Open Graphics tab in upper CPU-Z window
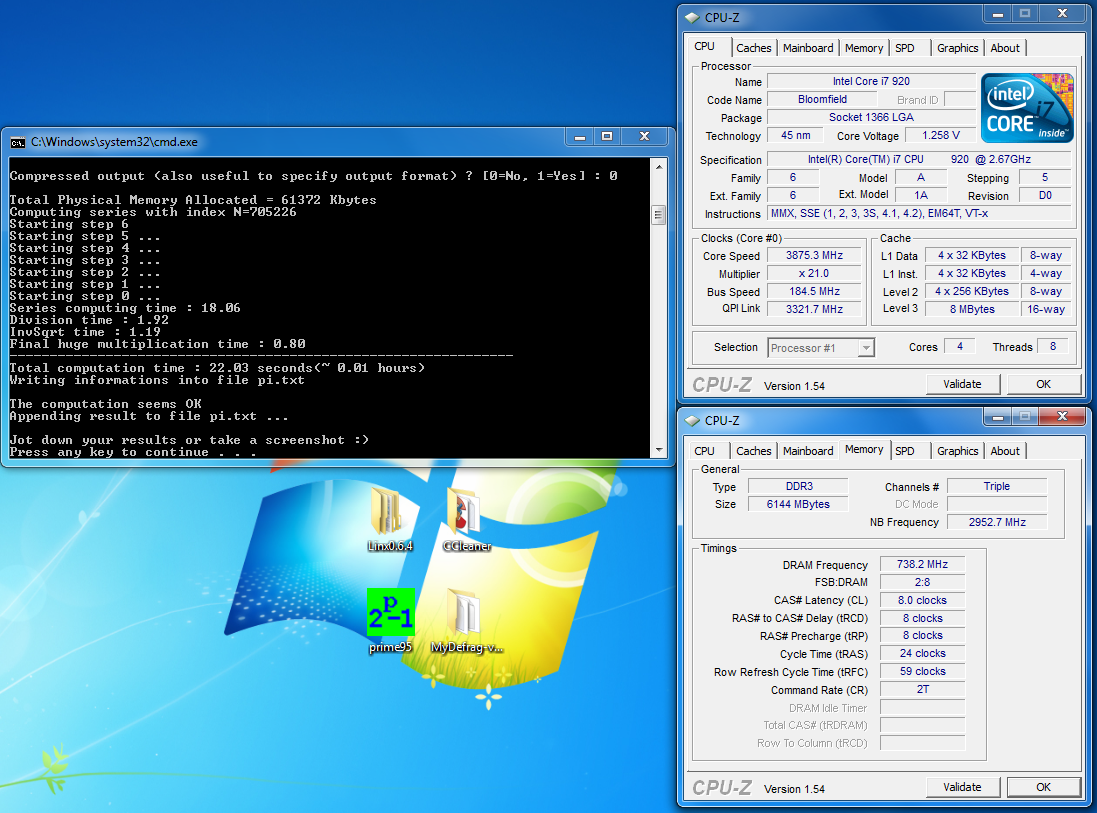 point(958,48)
